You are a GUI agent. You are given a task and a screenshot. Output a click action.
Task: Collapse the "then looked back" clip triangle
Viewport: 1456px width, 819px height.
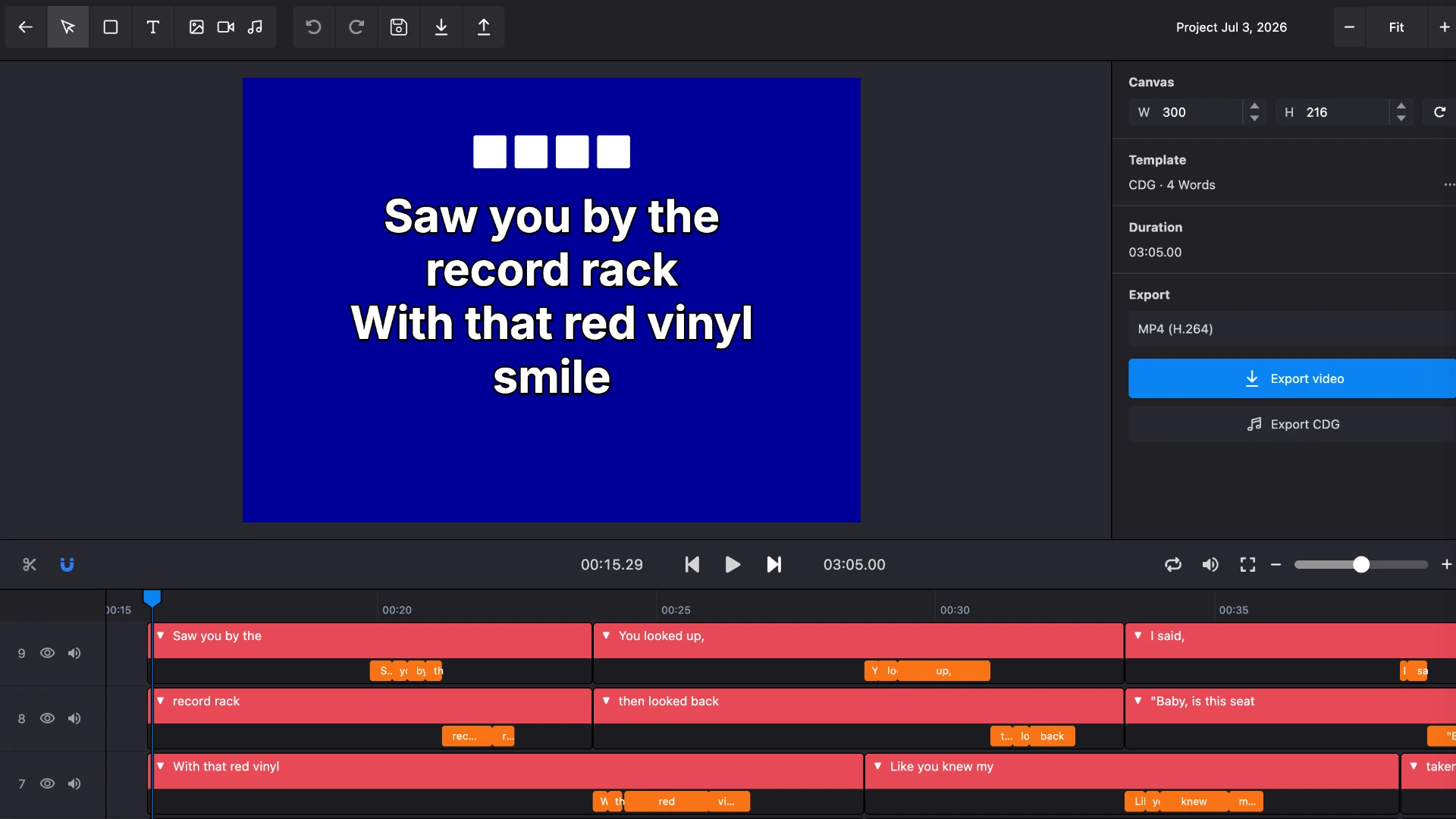(x=607, y=701)
